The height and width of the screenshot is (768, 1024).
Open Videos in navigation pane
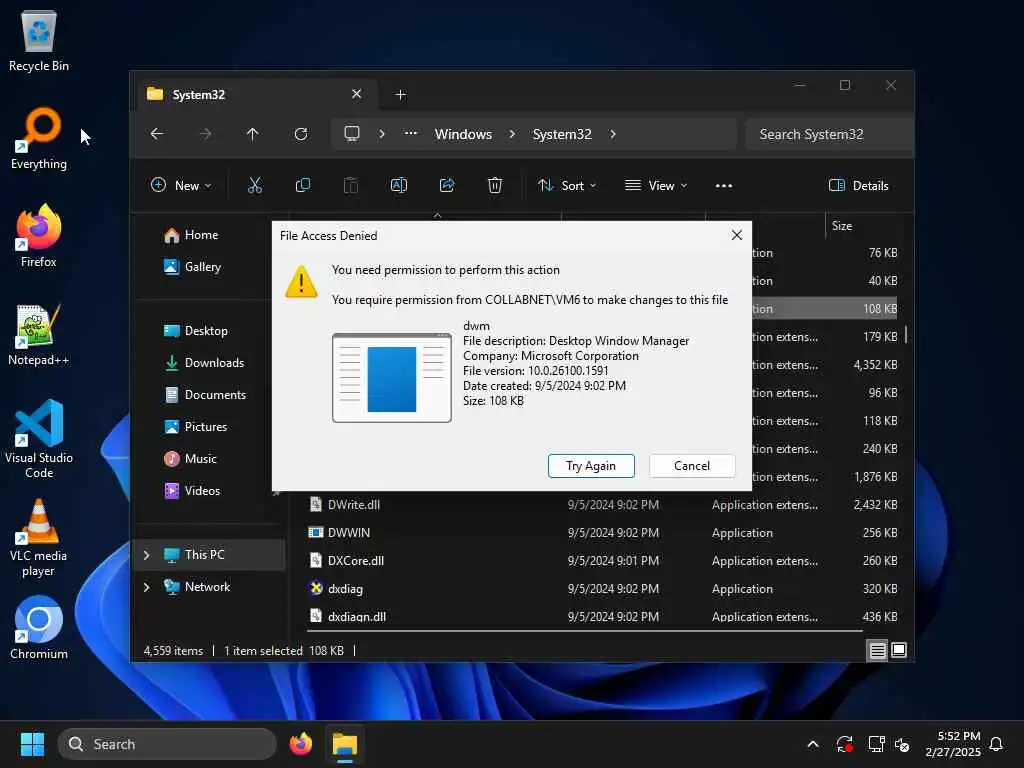(202, 490)
